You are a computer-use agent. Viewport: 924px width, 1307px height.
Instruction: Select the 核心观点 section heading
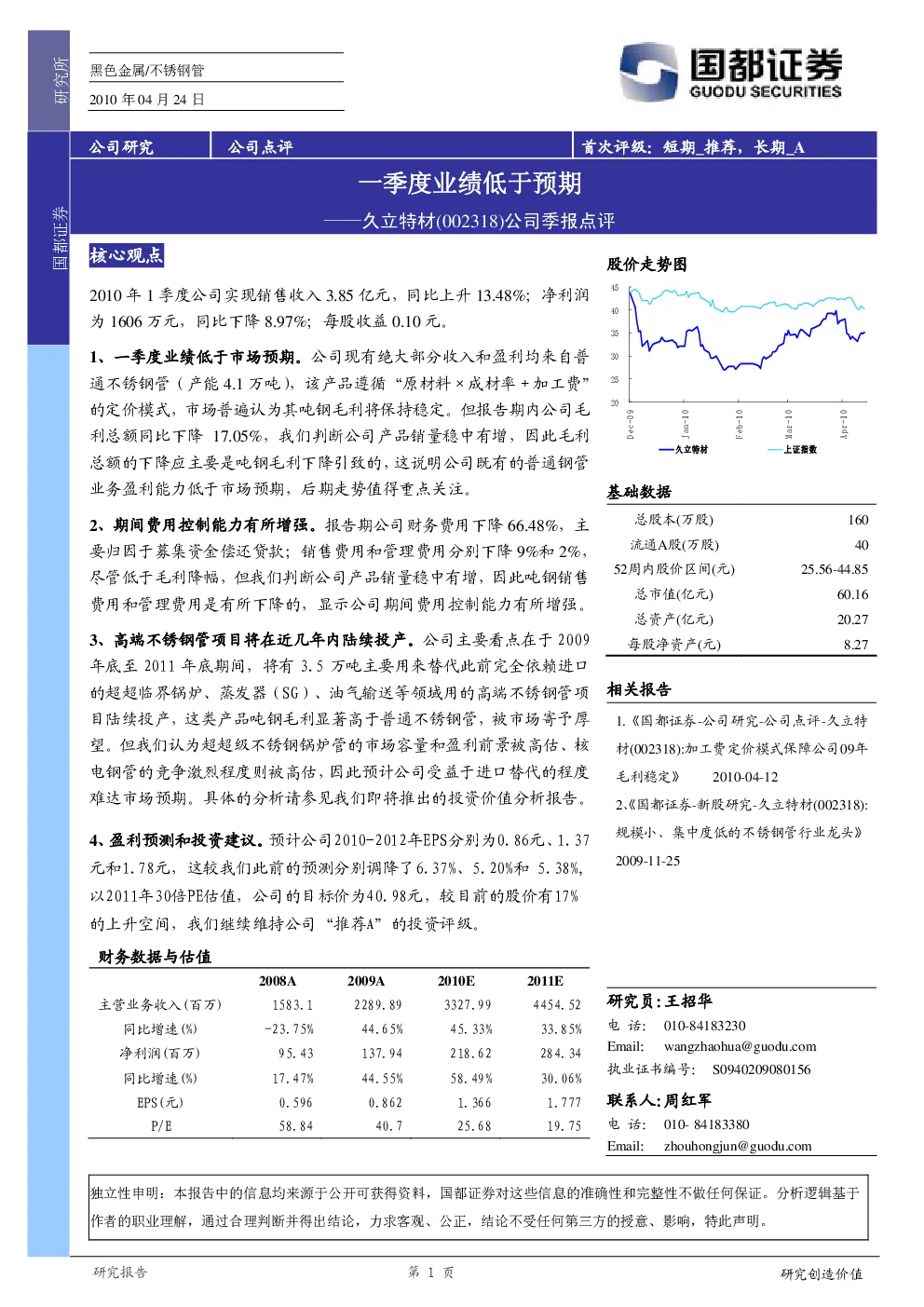[x=126, y=255]
